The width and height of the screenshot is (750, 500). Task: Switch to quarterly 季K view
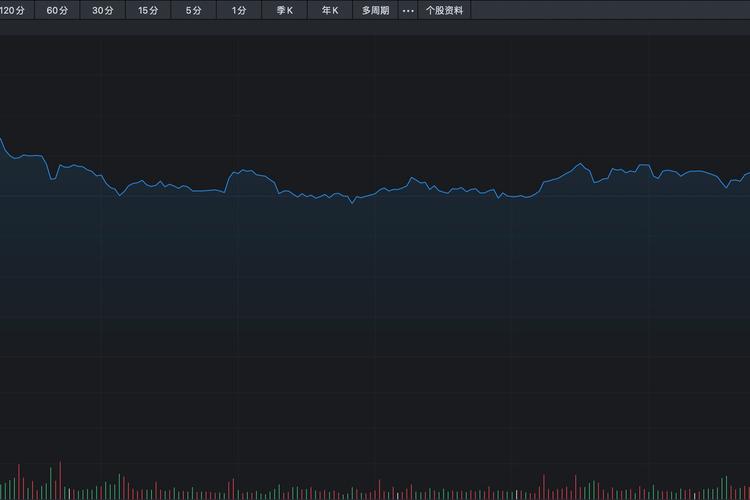284,11
